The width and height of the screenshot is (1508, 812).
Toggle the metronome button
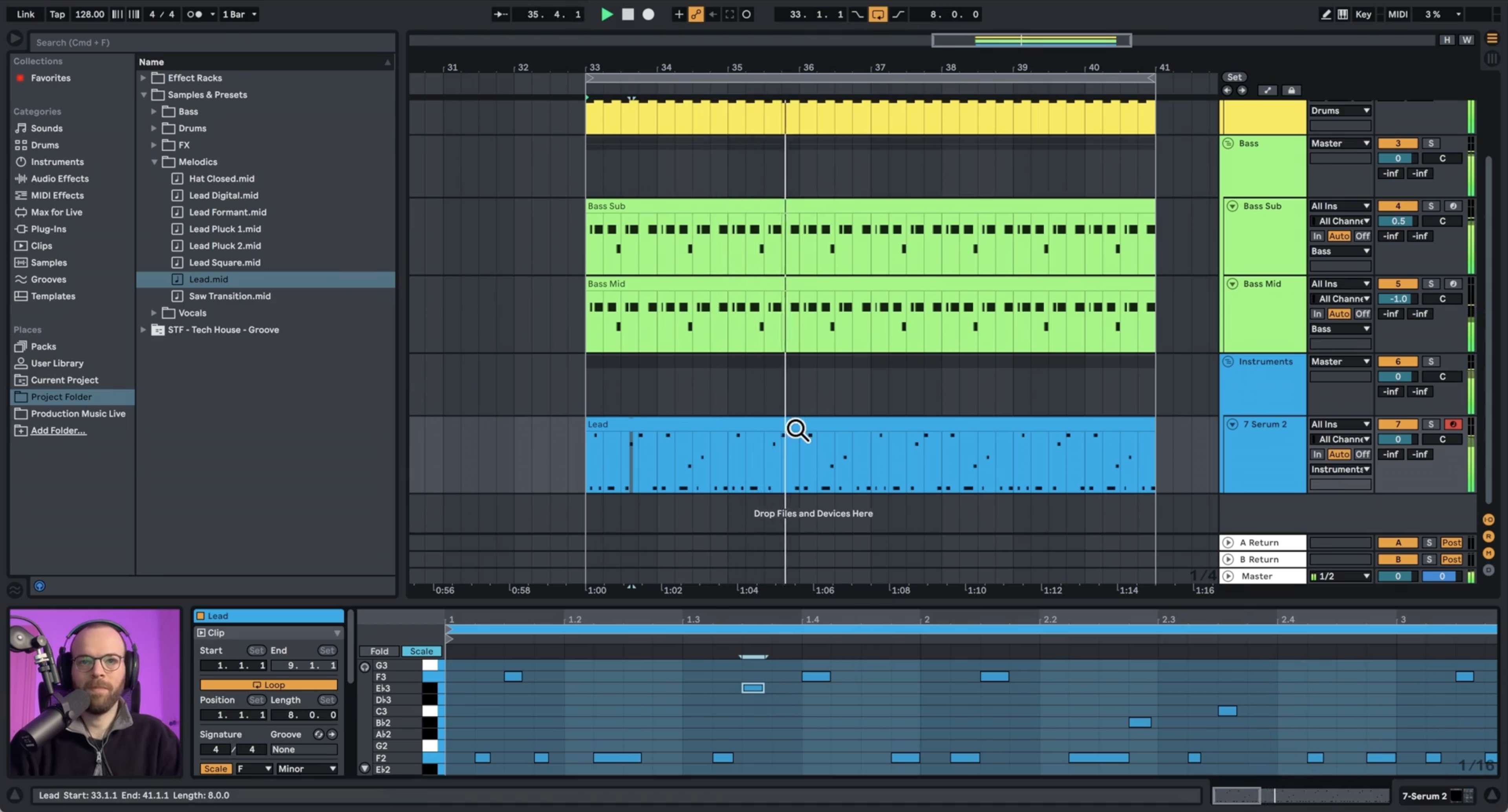pos(194,14)
